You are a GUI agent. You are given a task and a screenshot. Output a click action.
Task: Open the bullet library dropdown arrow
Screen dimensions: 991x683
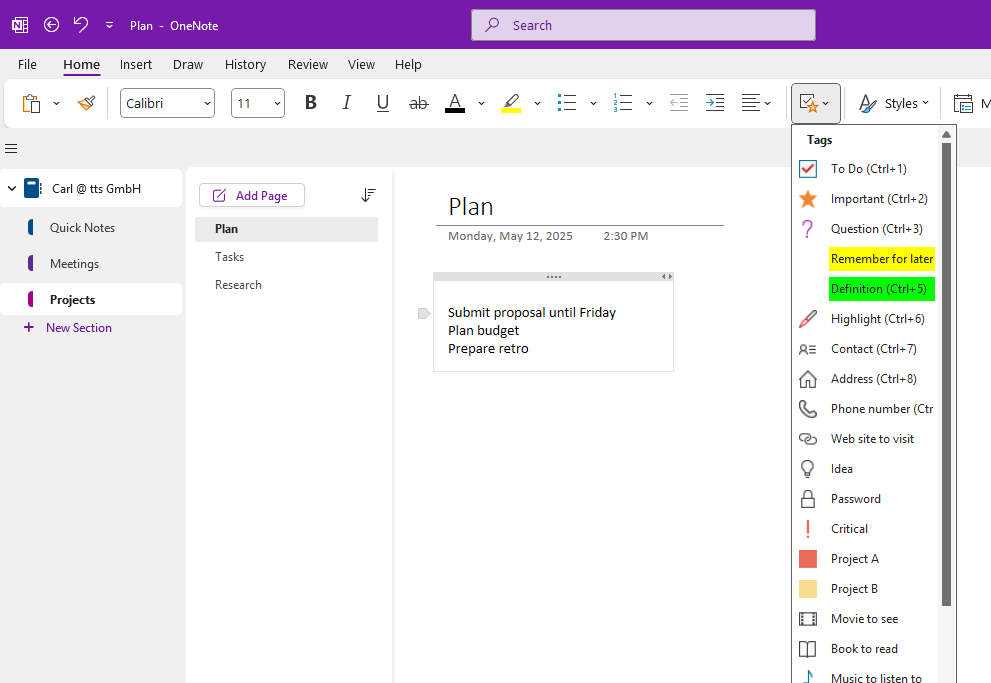click(593, 103)
